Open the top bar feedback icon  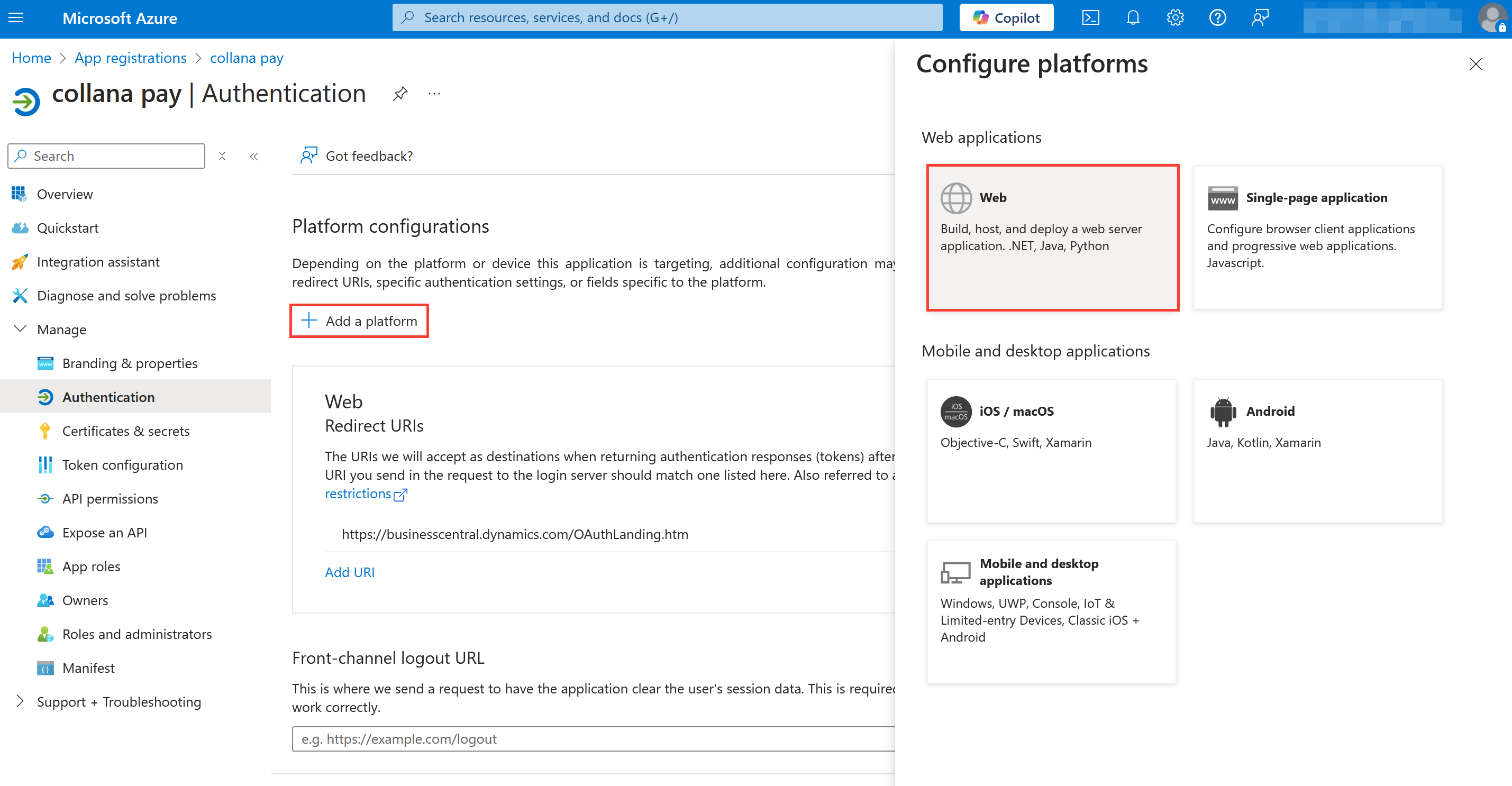point(1260,17)
